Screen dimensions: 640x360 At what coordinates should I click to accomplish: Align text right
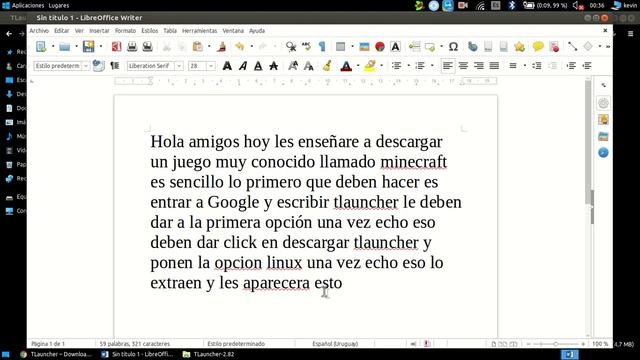pos(479,66)
